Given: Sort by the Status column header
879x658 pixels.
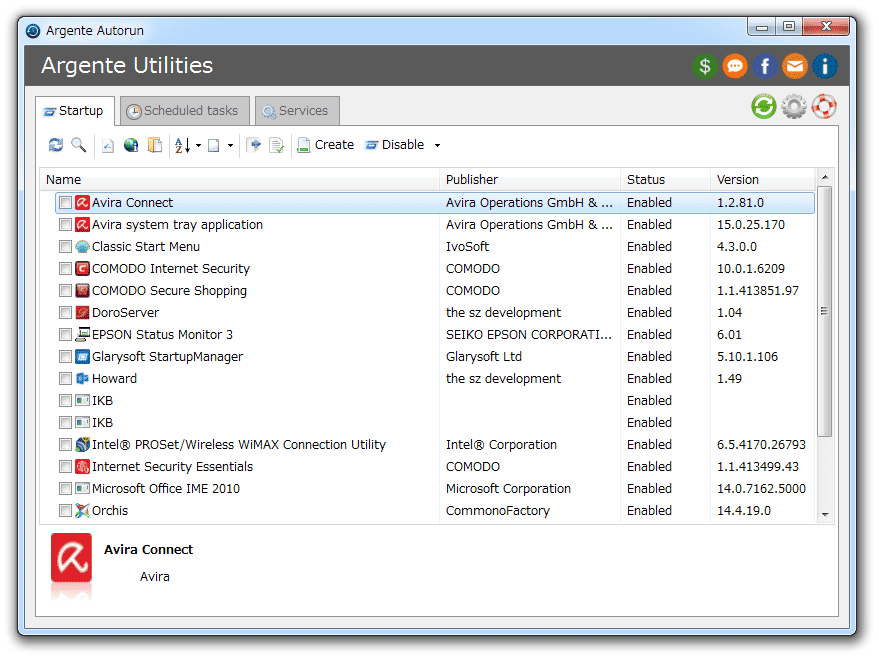Looking at the screenshot, I should coord(665,180).
